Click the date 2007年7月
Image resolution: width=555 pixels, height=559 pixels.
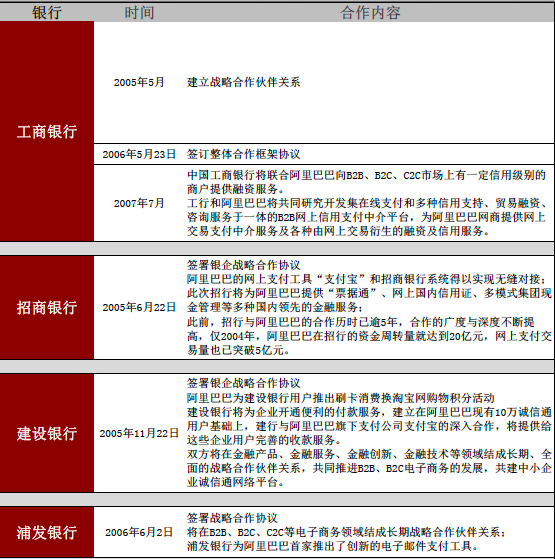tap(139, 203)
